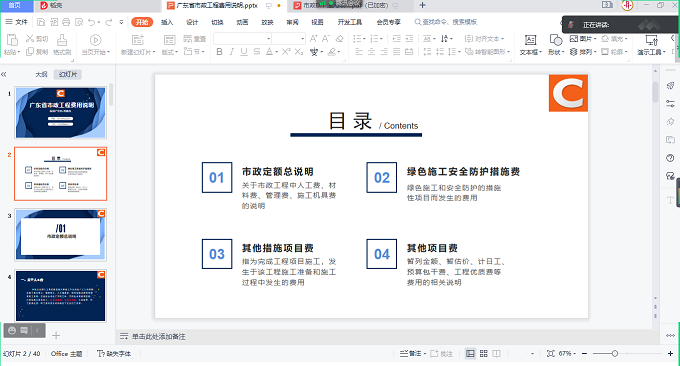Click the search commands box
This screenshot has height=366, width=680.
[x=446, y=22]
